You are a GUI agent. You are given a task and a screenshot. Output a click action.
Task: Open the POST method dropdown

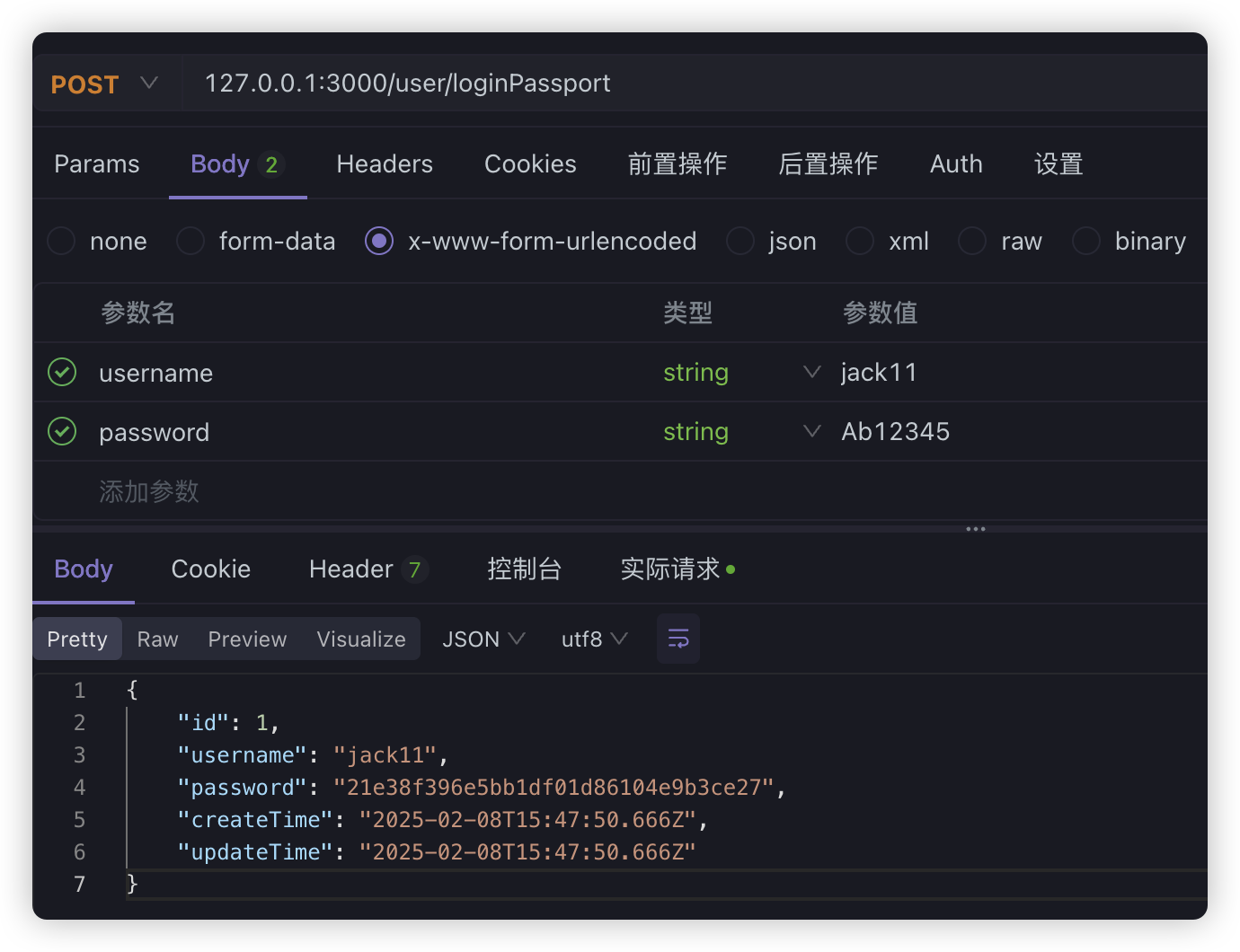pos(103,84)
